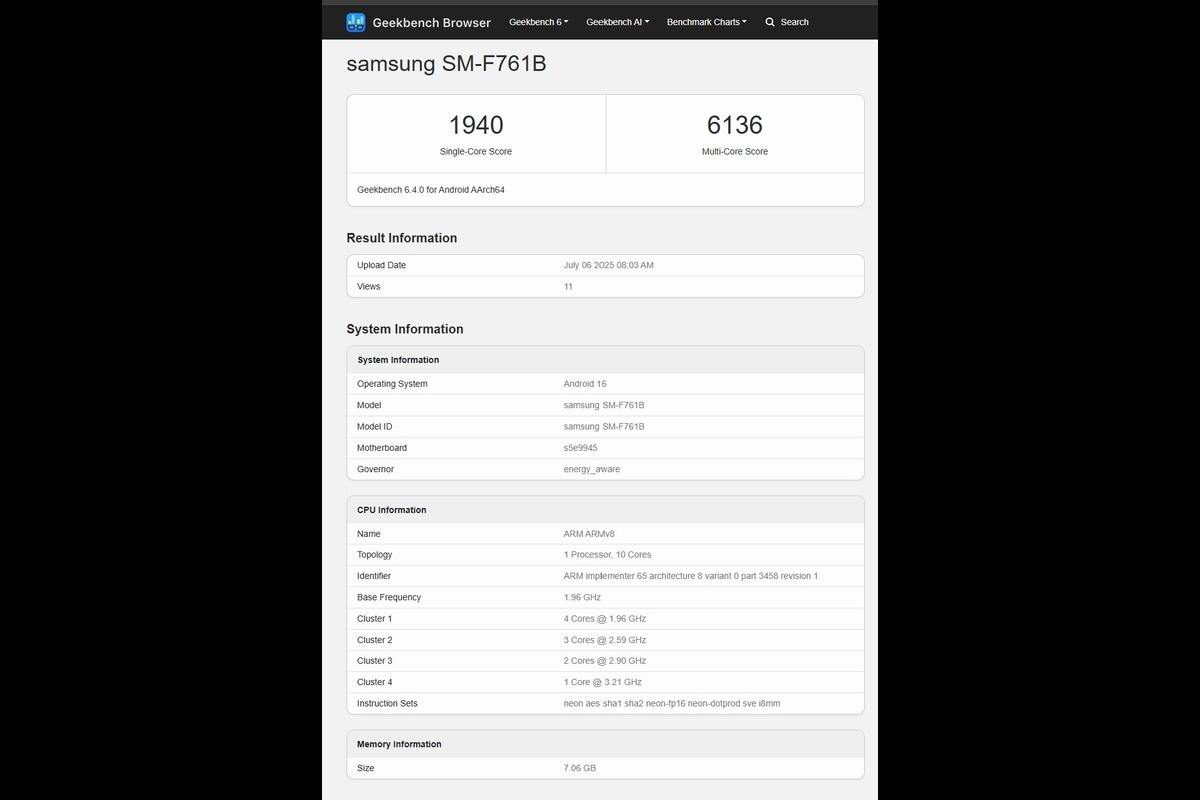Click the Cluster 3 row label
Screen dimensions: 1200x800
tap(374, 661)
